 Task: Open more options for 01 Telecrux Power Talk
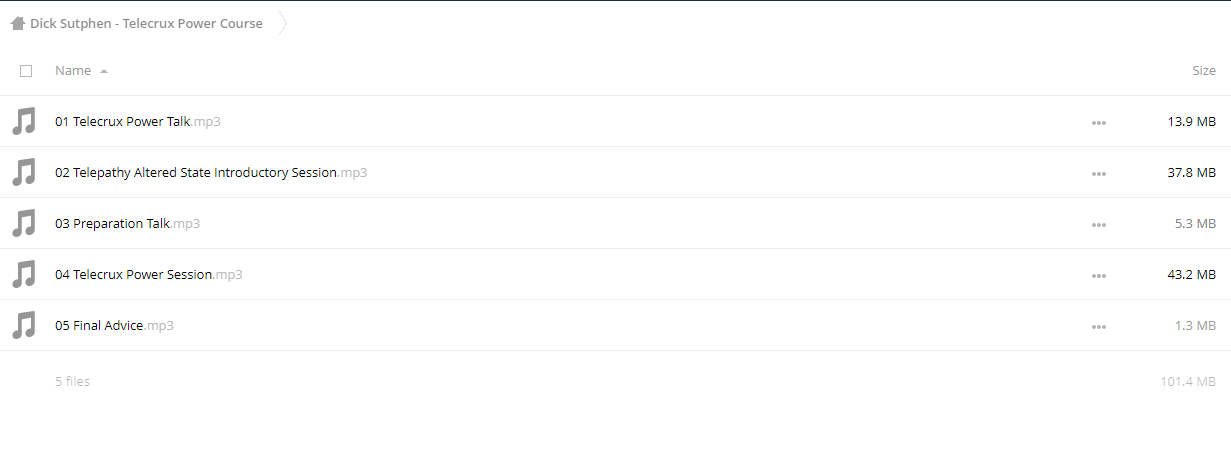tap(1099, 122)
